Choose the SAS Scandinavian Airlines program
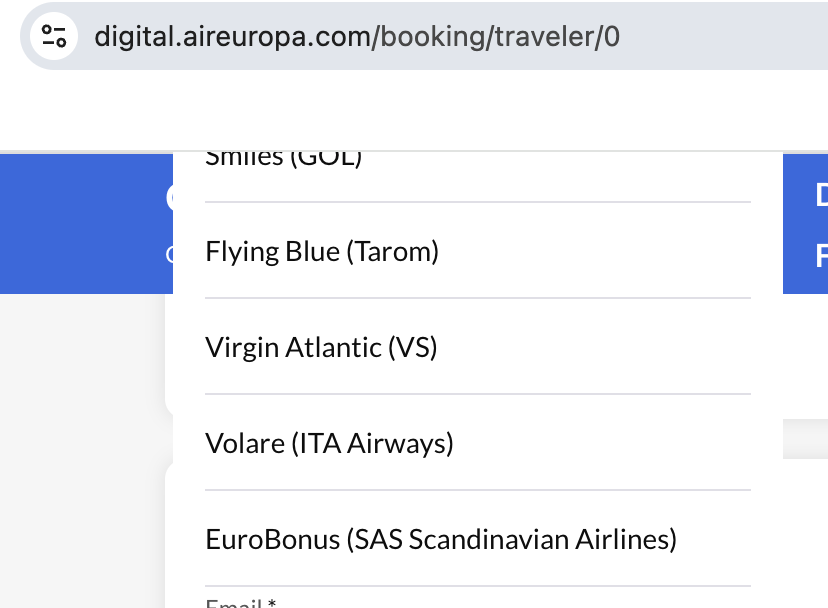 point(441,539)
